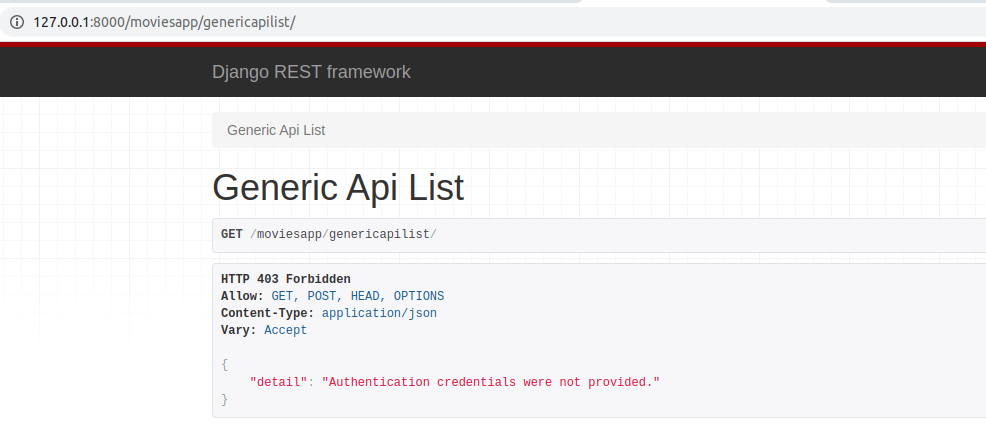Click empty area of the dark navbar
986x426 pixels.
pos(692,72)
